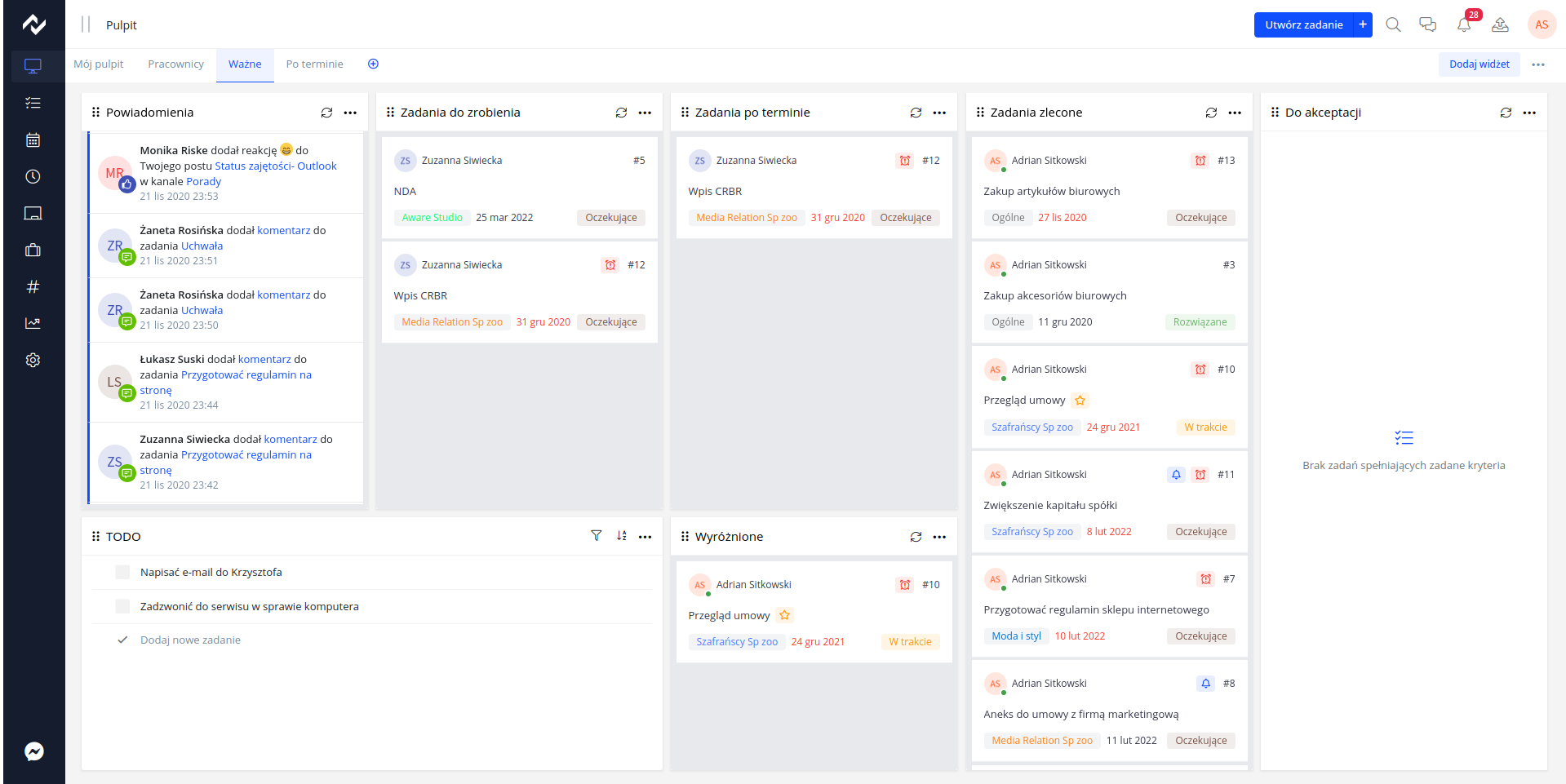Open Do akceptacji widget options menu
This screenshot has height=784, width=1566.
(1529, 113)
